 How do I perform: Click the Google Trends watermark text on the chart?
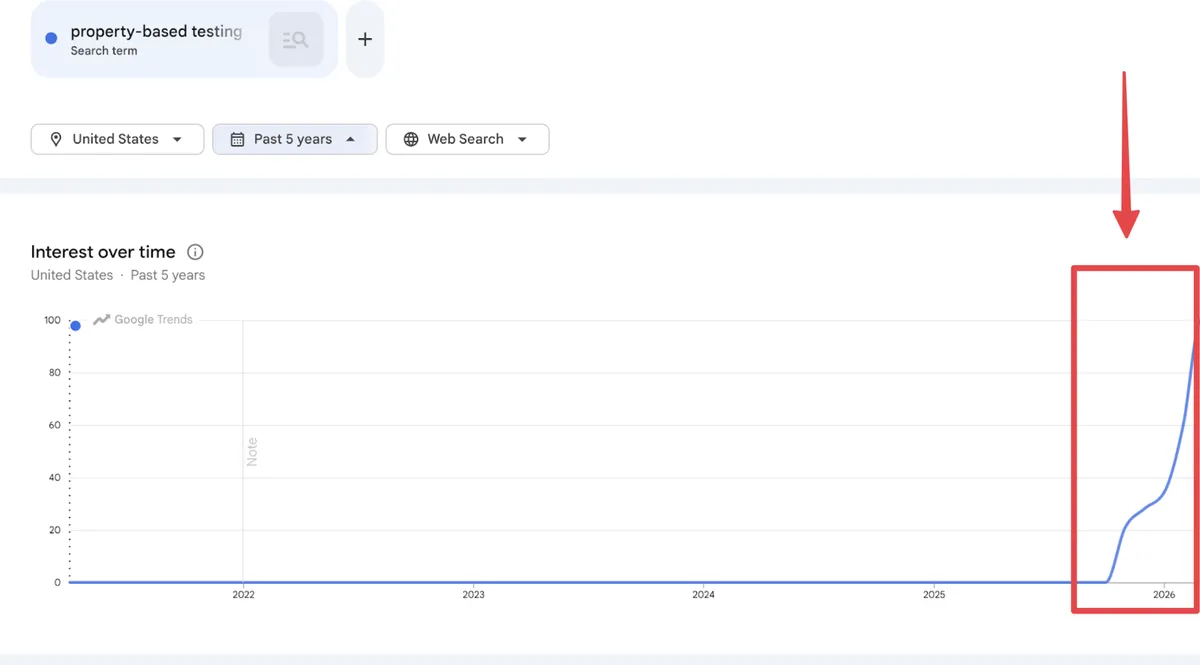(x=153, y=319)
